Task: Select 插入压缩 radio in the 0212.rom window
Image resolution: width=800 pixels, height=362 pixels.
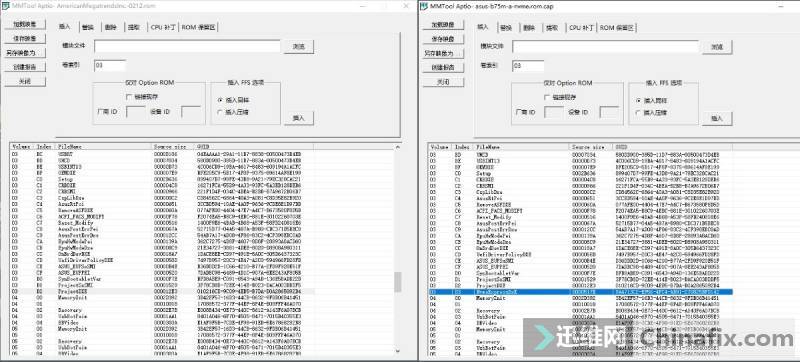Action: click(x=220, y=112)
